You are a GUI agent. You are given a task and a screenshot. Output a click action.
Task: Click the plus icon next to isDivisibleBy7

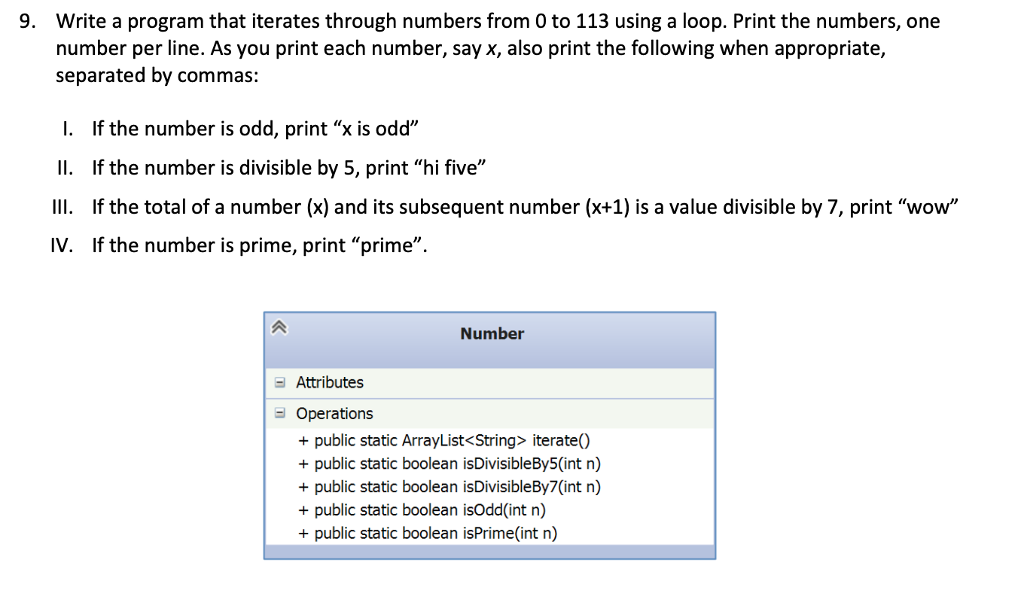[302, 486]
